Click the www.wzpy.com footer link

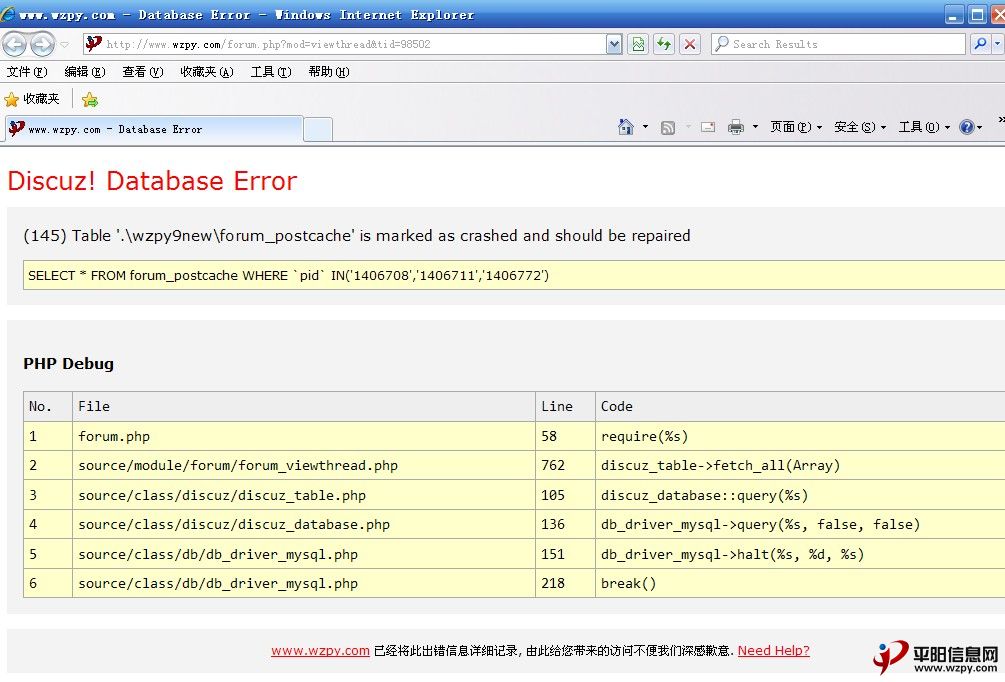(320, 651)
